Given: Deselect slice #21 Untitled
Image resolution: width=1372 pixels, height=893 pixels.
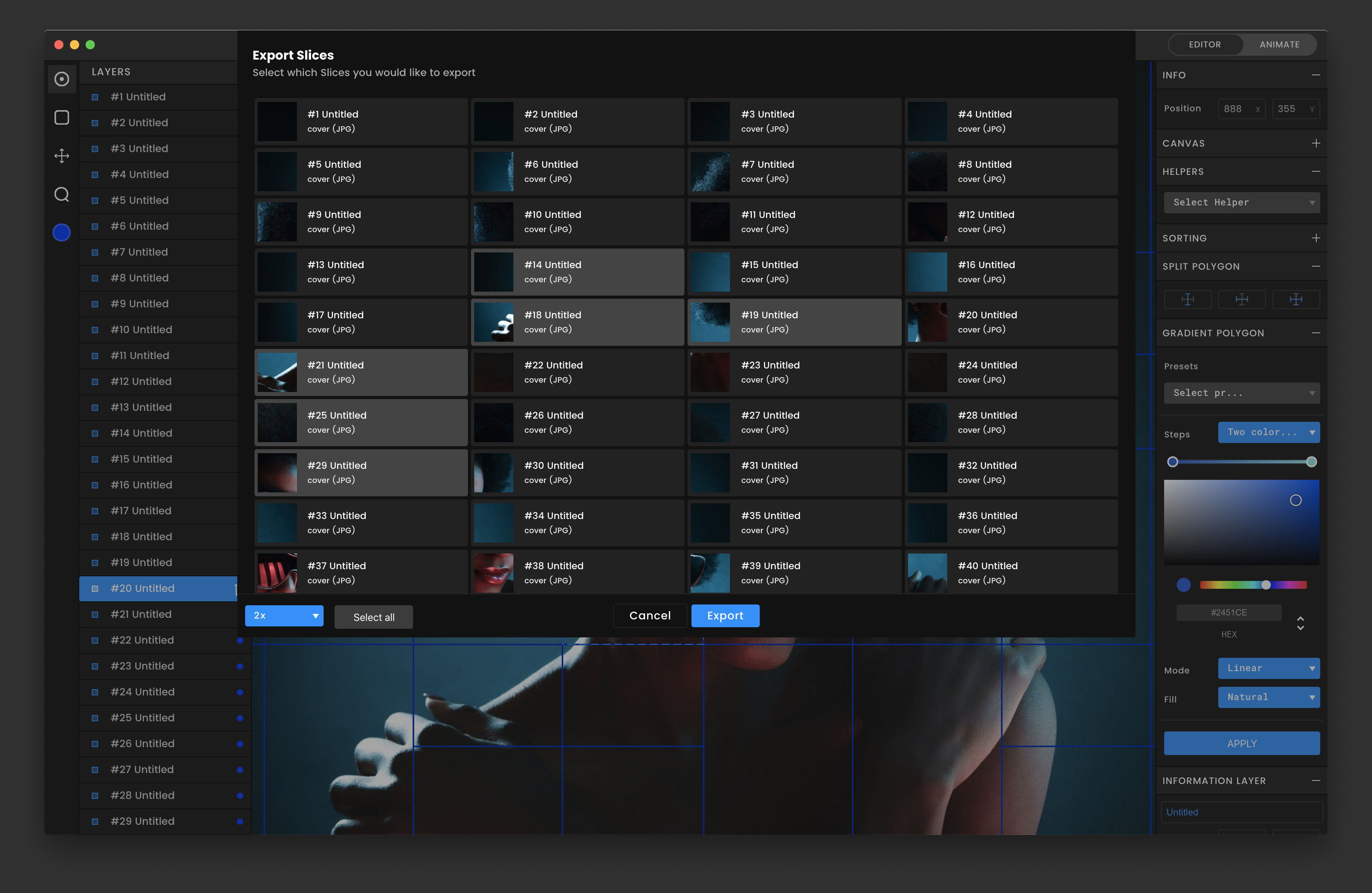Looking at the screenshot, I should [x=361, y=372].
